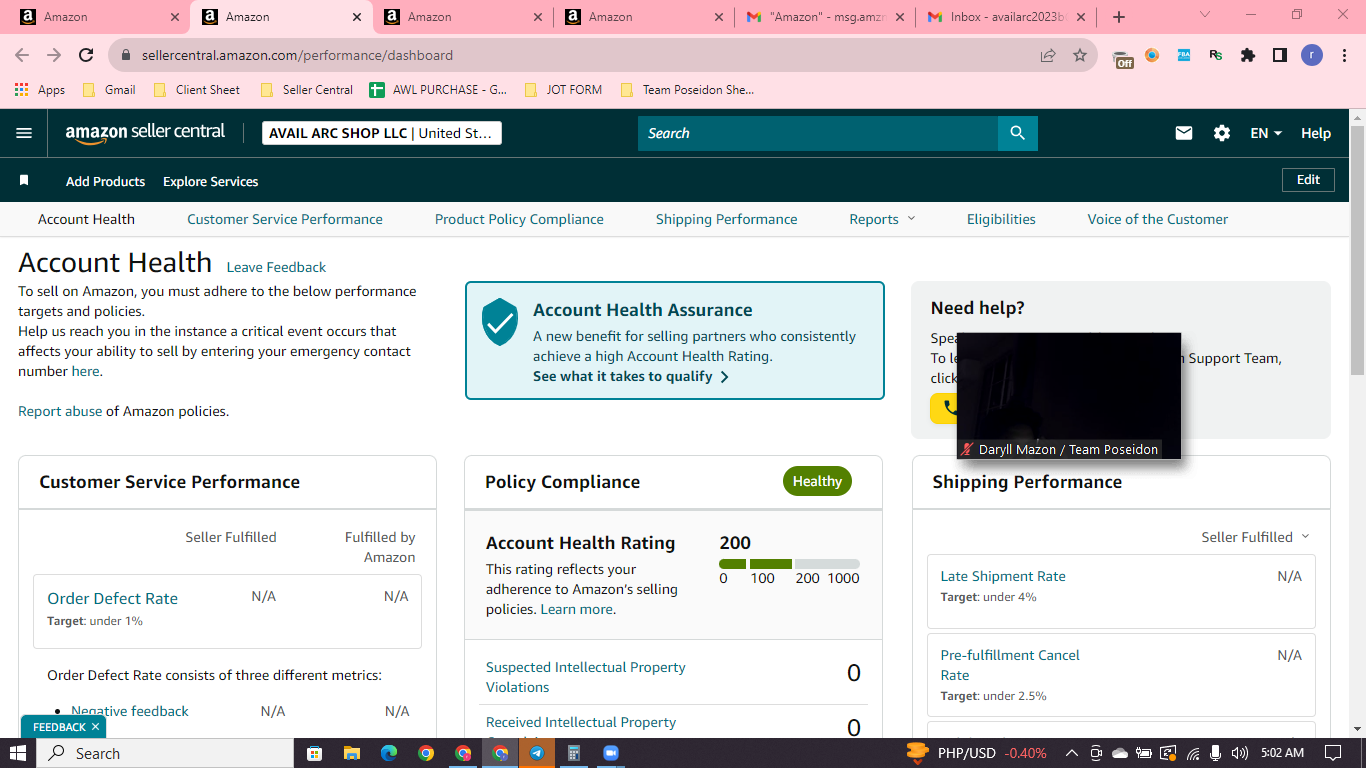Open the Pre-fulfillment Cancel Rate link
Screen dimensions: 1366x768
(1010, 665)
